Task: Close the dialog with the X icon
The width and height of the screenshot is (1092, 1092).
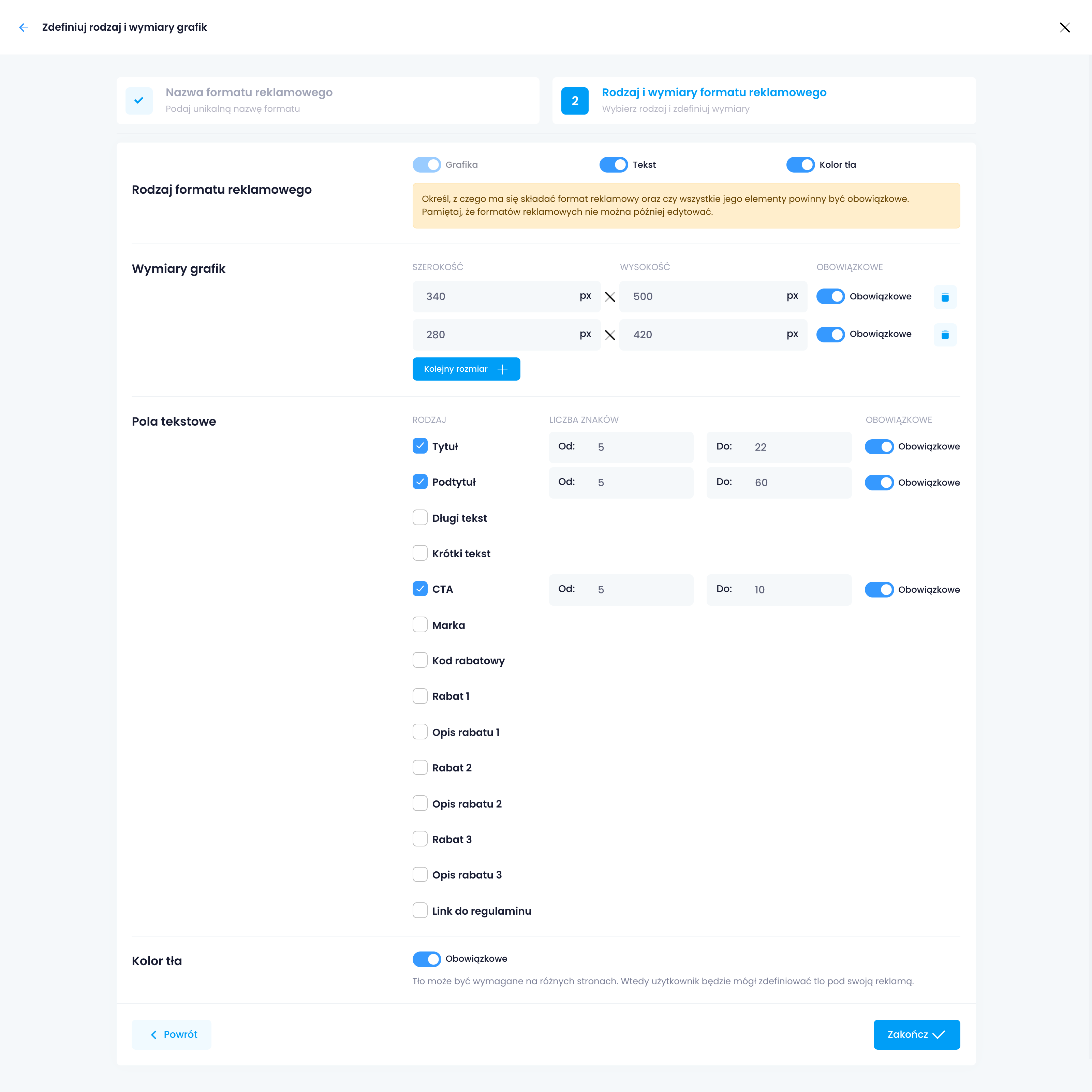Action: tap(1064, 28)
